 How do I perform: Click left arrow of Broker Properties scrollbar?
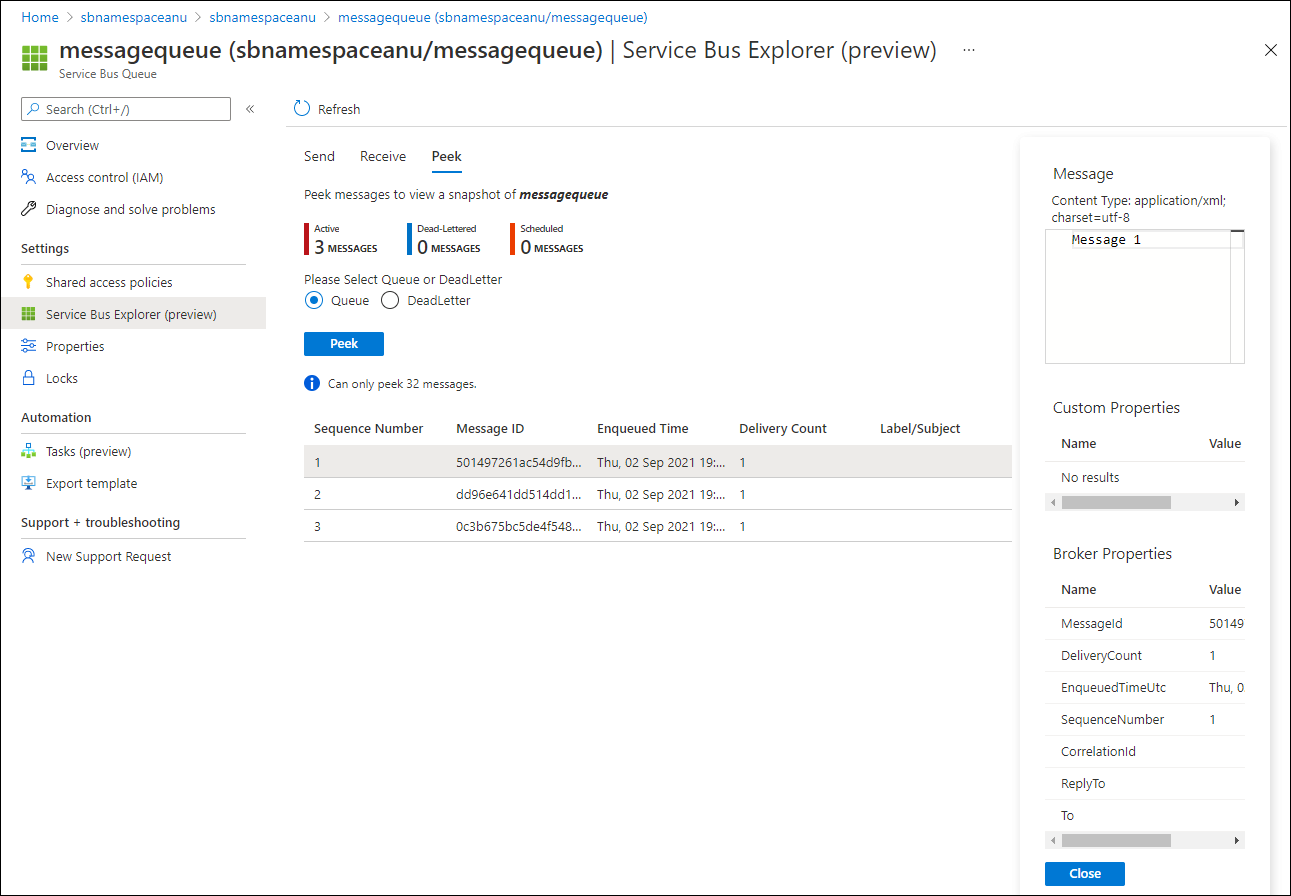click(1051, 841)
